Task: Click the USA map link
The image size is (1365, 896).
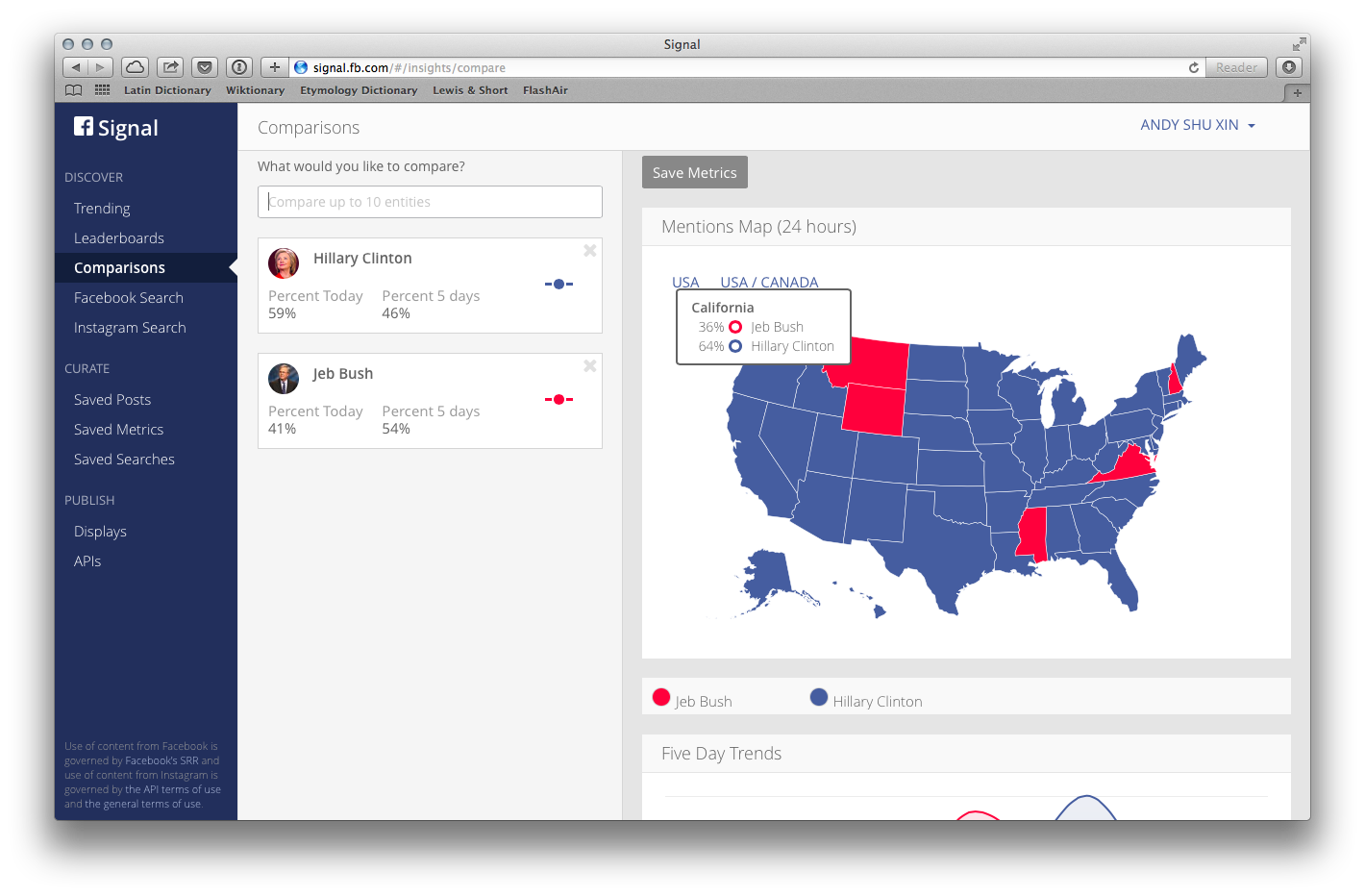Action: 685,282
